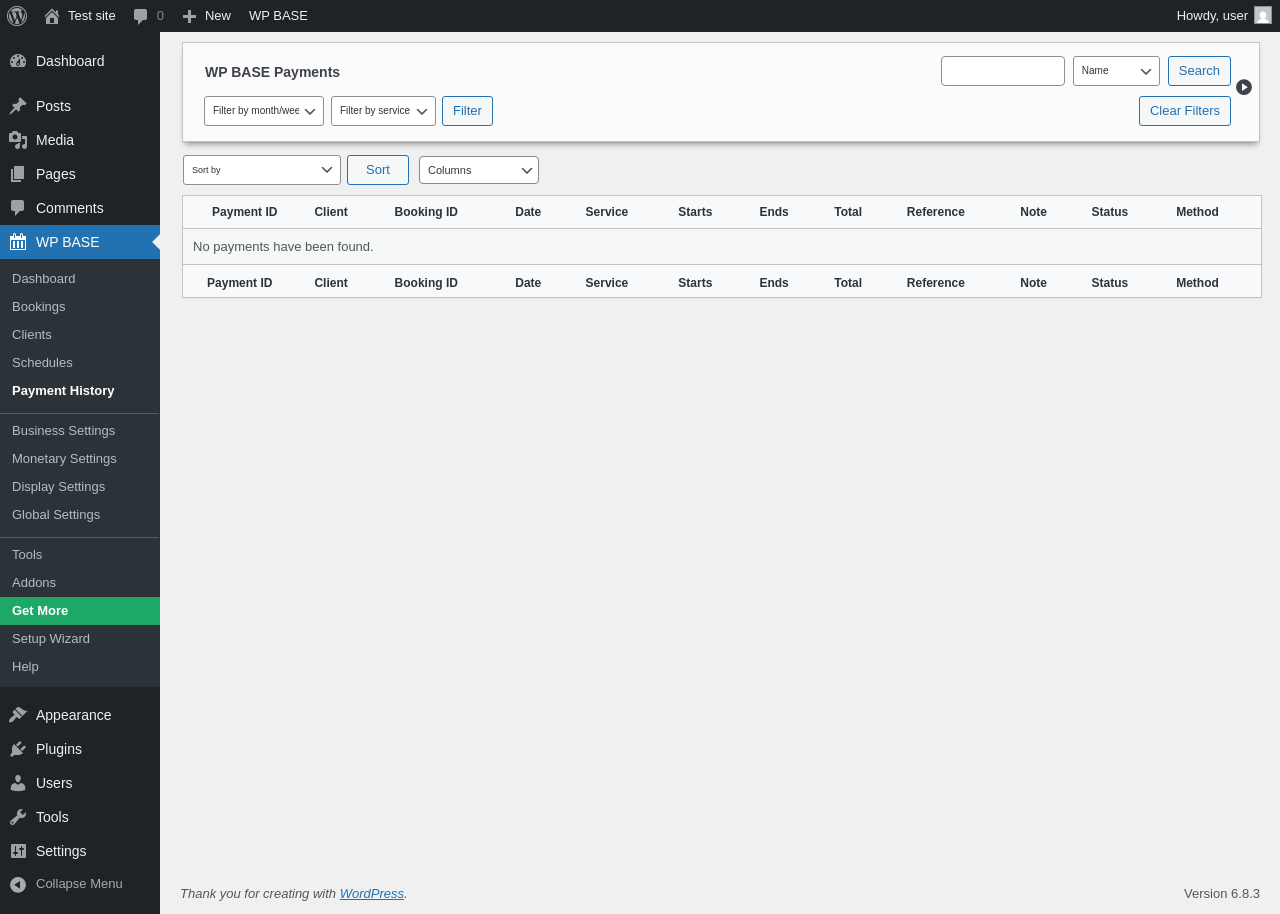This screenshot has height=914, width=1280.
Task: Open the Filter by service dropdown
Action: pyautogui.click(x=383, y=111)
